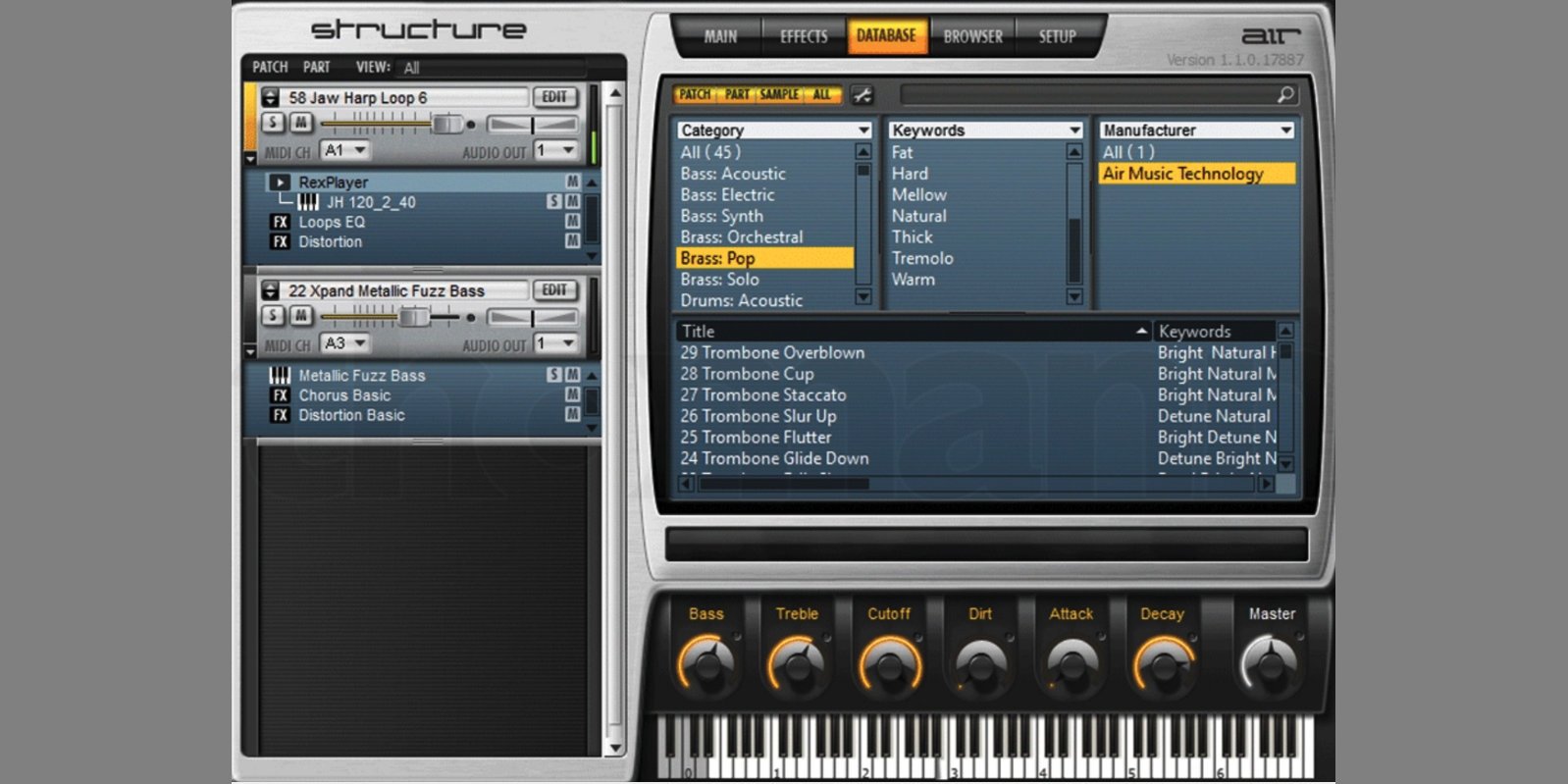Click EDIT for 58 Jaw Harp Loop 6
Image resolution: width=1568 pixels, height=784 pixels.
(x=555, y=97)
